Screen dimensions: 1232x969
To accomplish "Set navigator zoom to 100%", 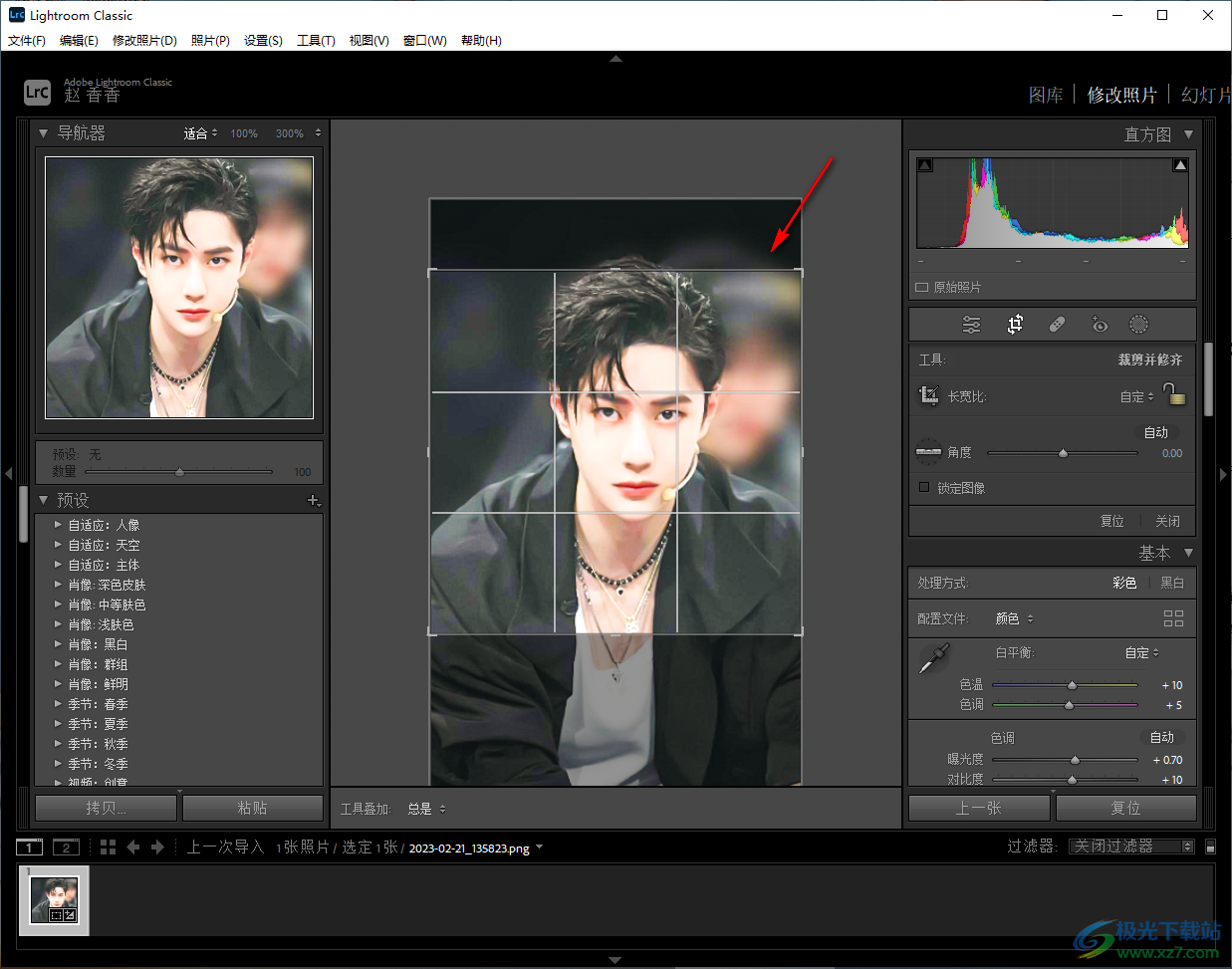I will point(244,133).
